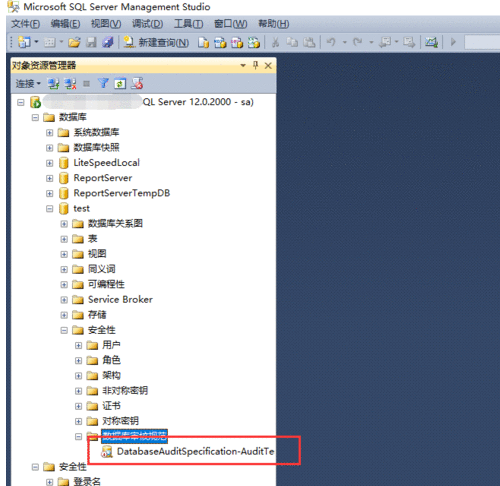Expand the ReportServerTempDB database
The width and height of the screenshot is (500, 486).
49,193
